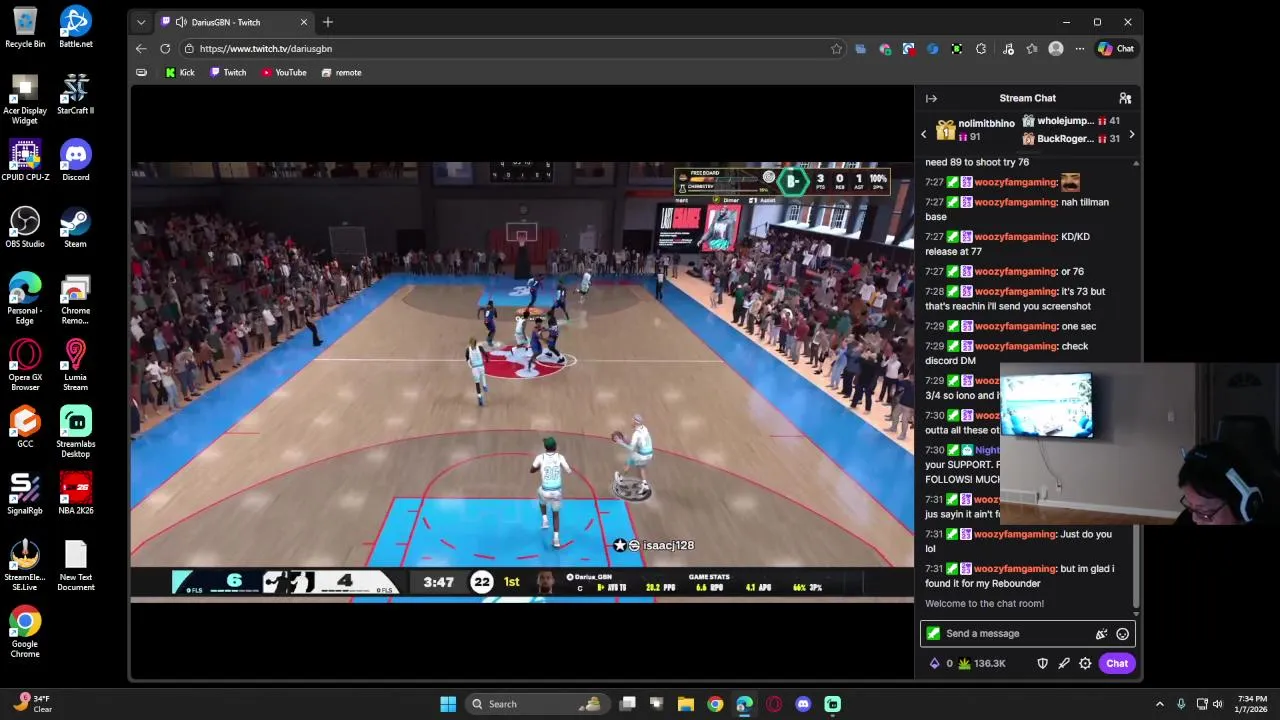Image resolution: width=1280 pixels, height=720 pixels.
Task: Click the purple Chat send button
Action: [x=1117, y=663]
